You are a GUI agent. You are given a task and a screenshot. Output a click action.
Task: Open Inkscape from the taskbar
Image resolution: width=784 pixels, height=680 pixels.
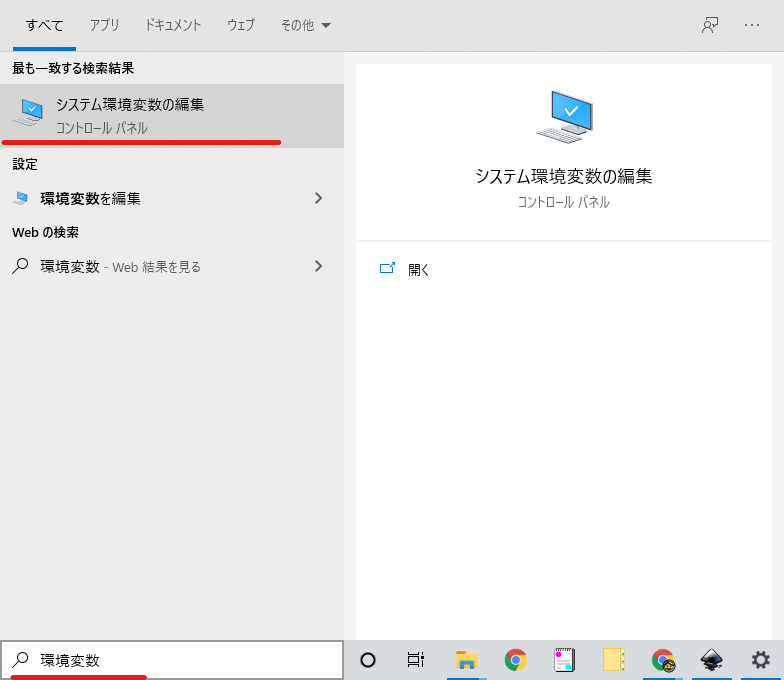tap(712, 660)
